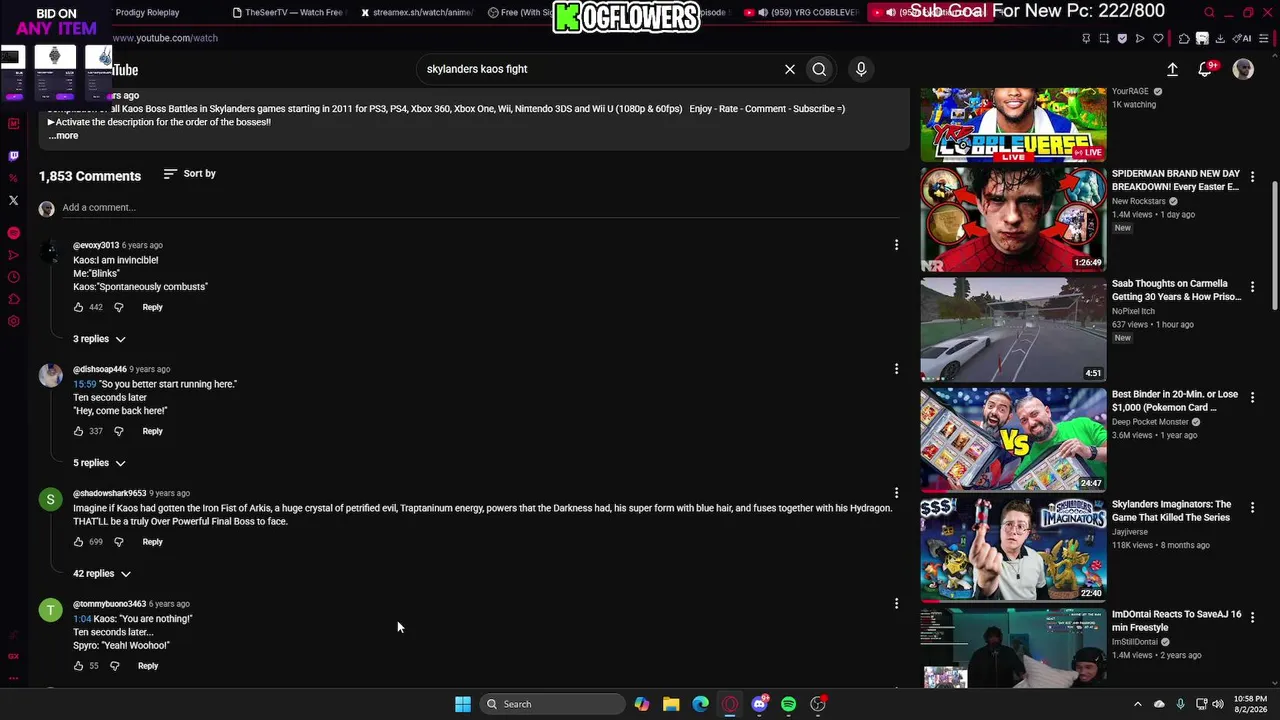Open the Windows Start menu
The width and height of the screenshot is (1280, 720).
[463, 704]
